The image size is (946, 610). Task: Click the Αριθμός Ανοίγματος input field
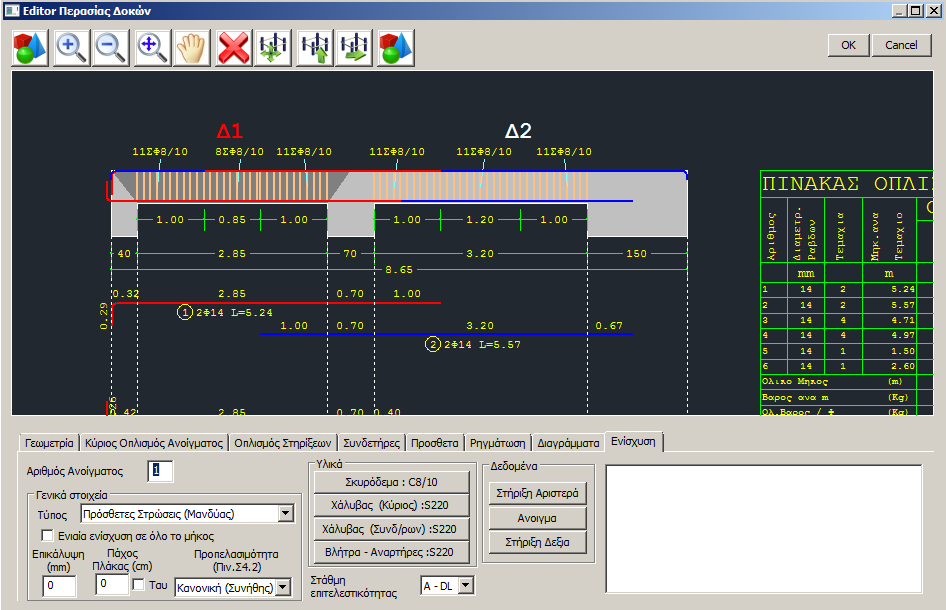[x=160, y=471]
